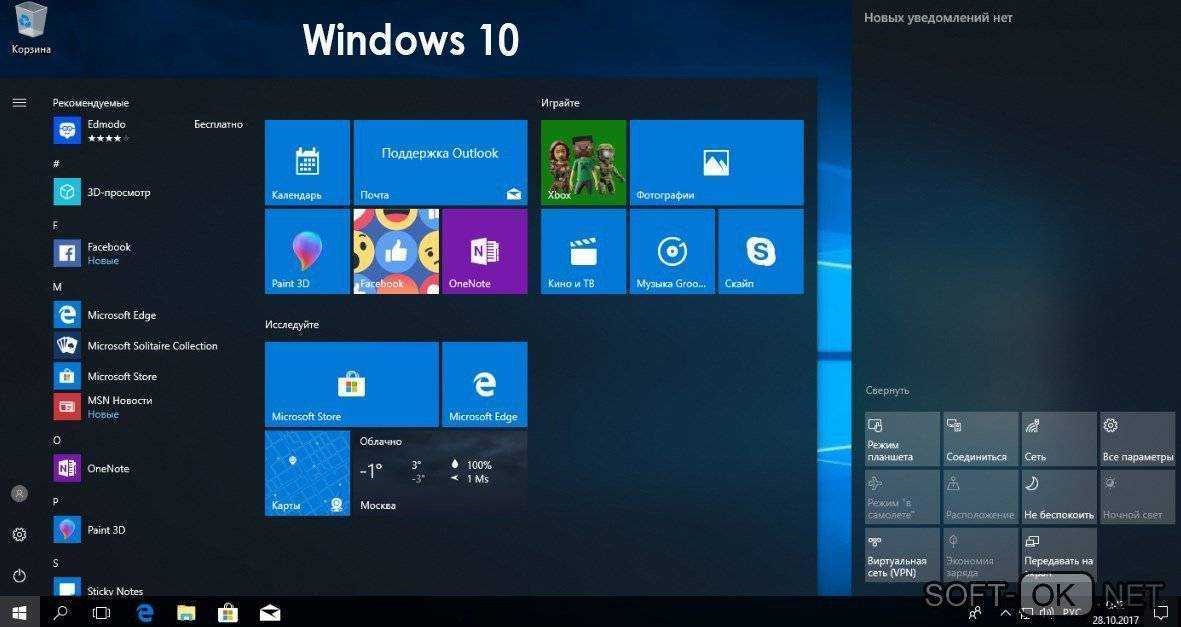
Task: Click the F letter header in app list
Action: (x=56, y=225)
